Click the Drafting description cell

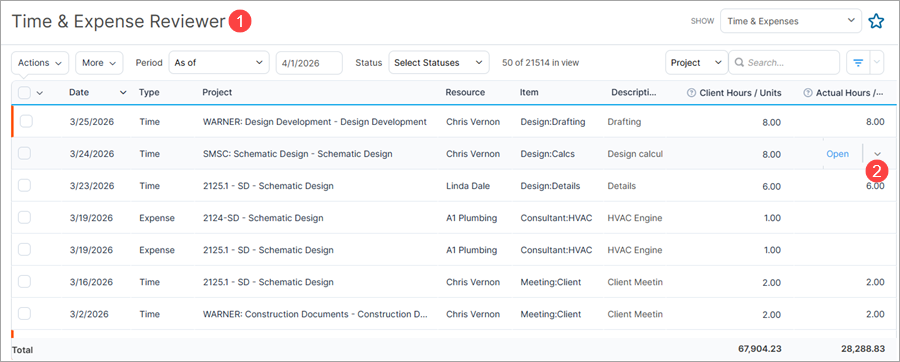624,122
